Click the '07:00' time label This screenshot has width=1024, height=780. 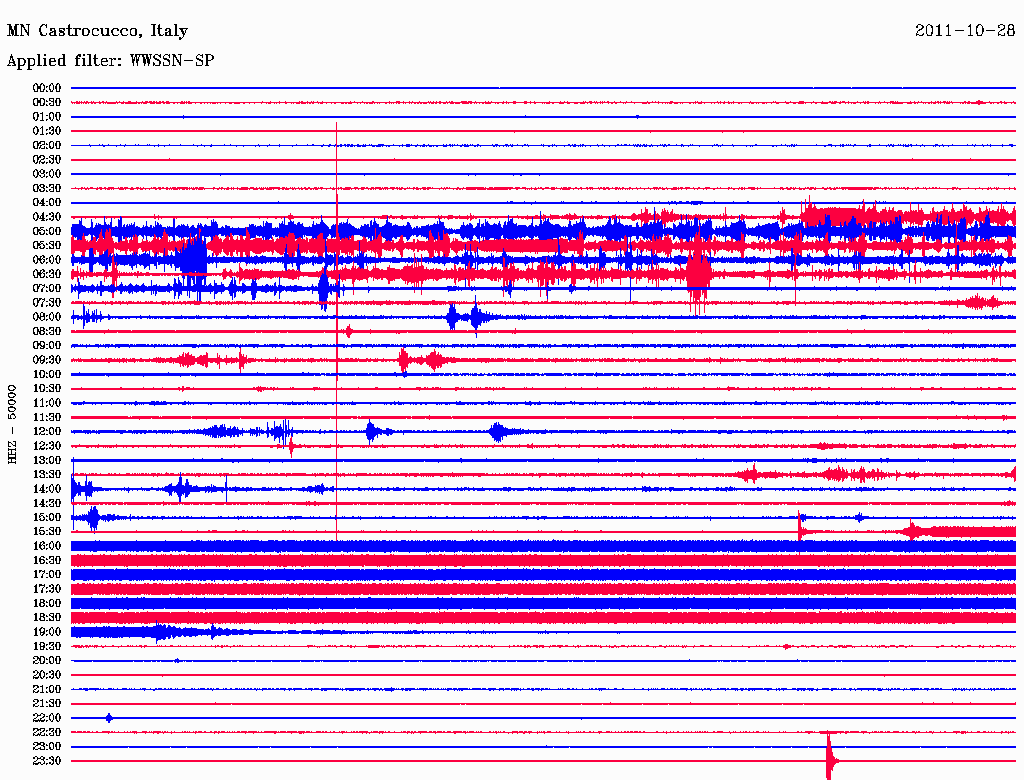click(x=47, y=288)
